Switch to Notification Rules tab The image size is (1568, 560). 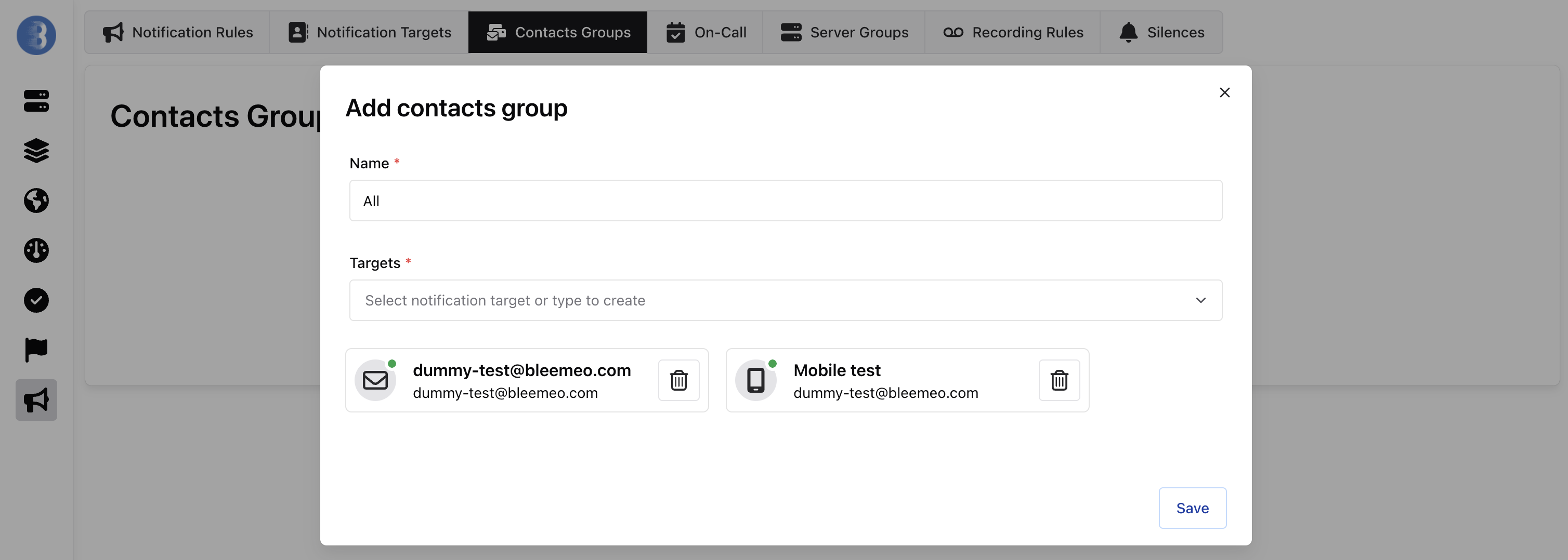coord(177,32)
